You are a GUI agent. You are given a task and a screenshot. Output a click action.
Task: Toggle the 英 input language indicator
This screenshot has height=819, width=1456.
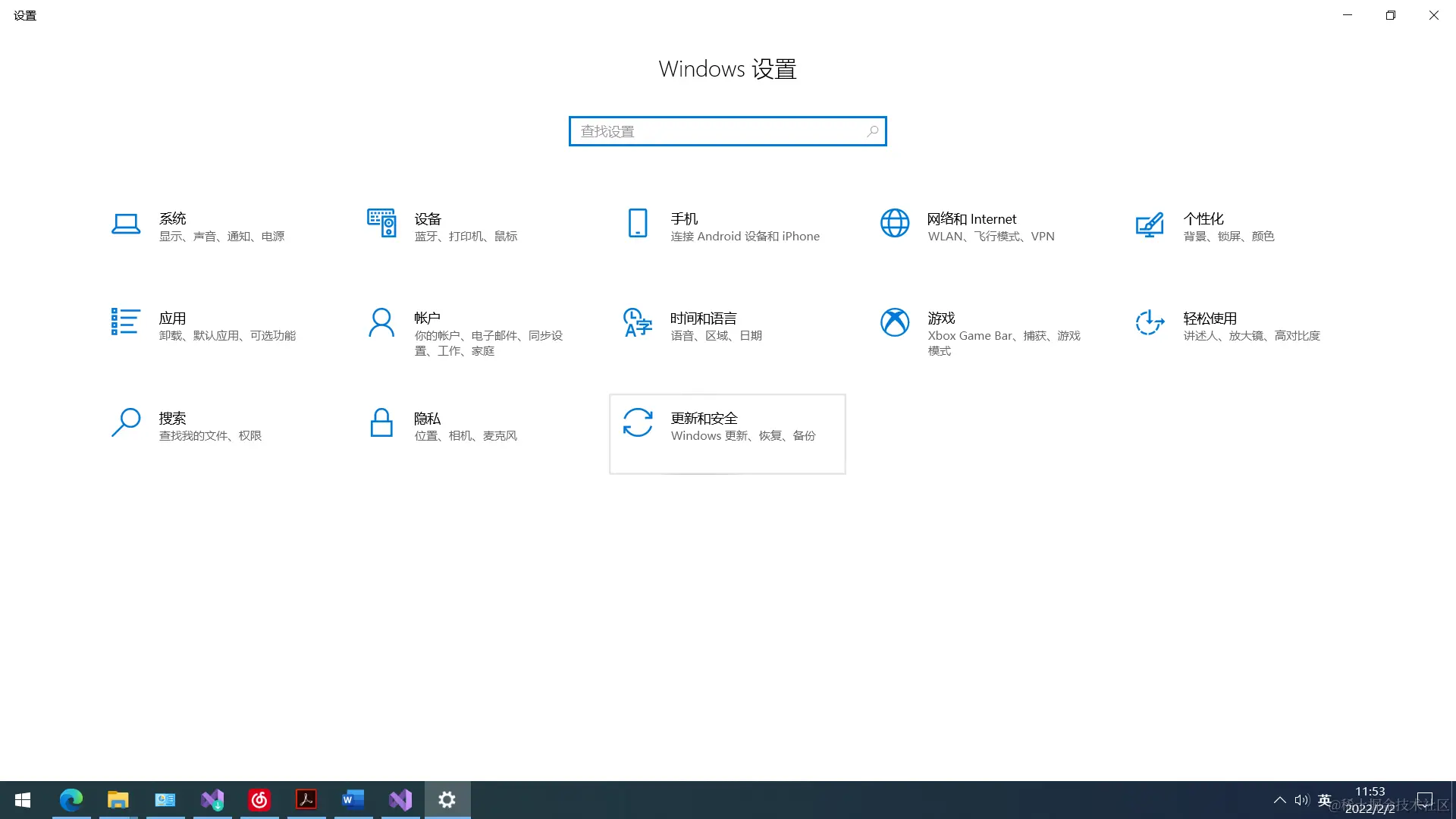coord(1325,800)
